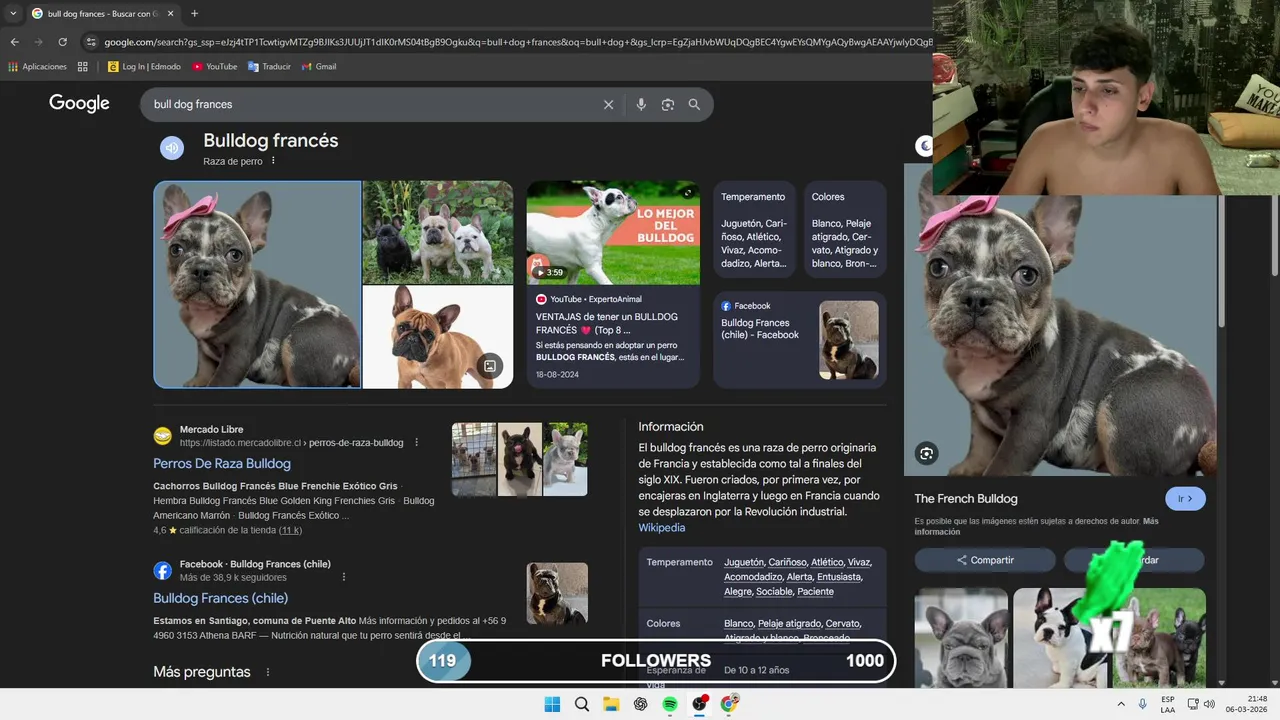Open Más información about image copyright
The height and width of the screenshot is (720, 1280).
pos(1036,526)
